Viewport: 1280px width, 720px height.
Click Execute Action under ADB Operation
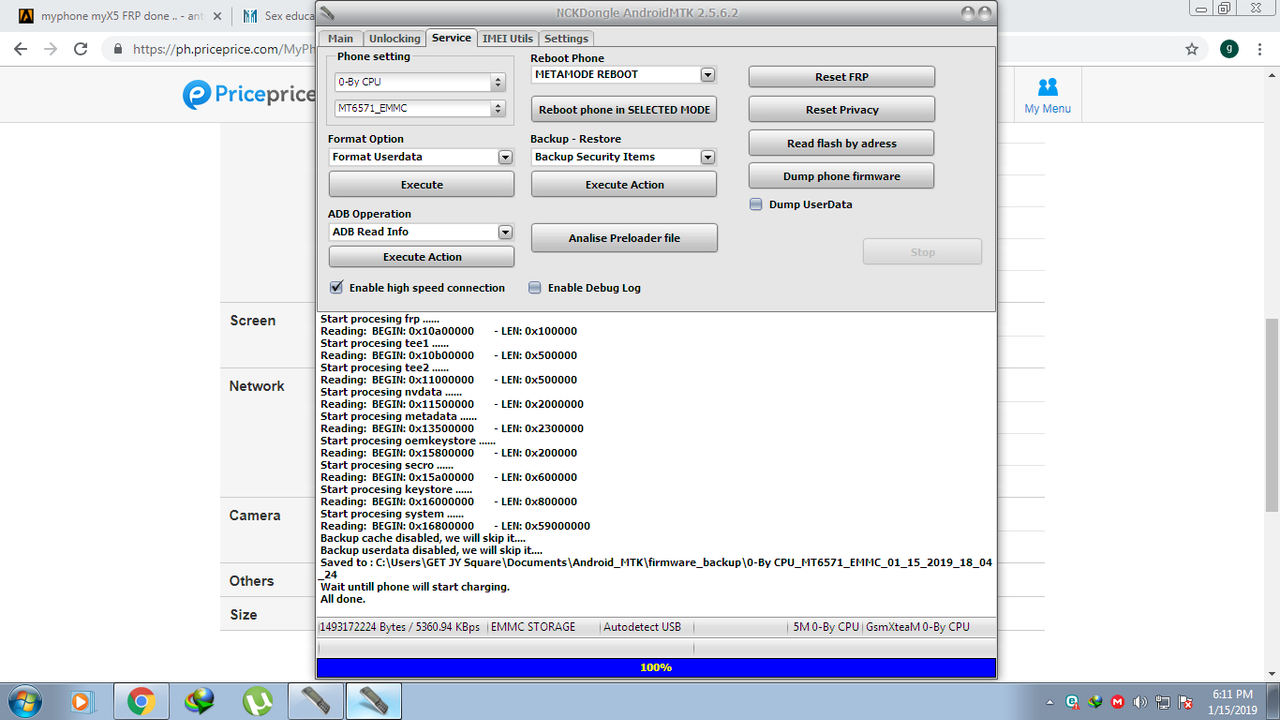tap(422, 257)
